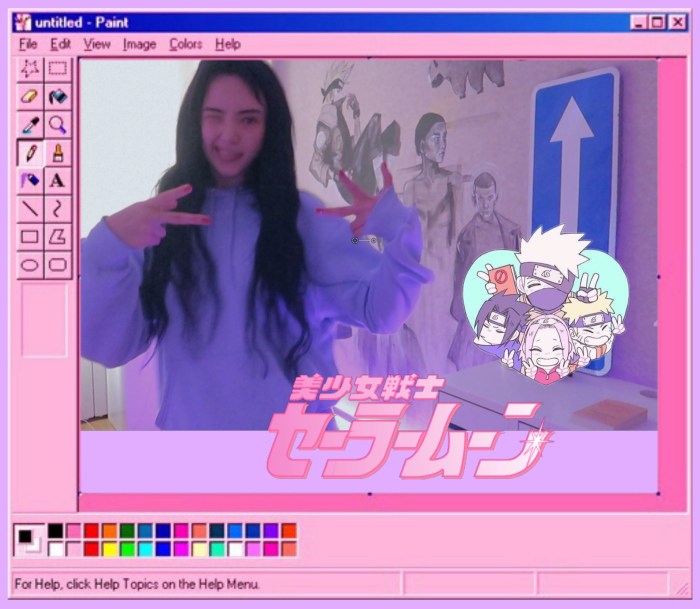
Task: Choose the Eraser tool
Action: point(30,97)
